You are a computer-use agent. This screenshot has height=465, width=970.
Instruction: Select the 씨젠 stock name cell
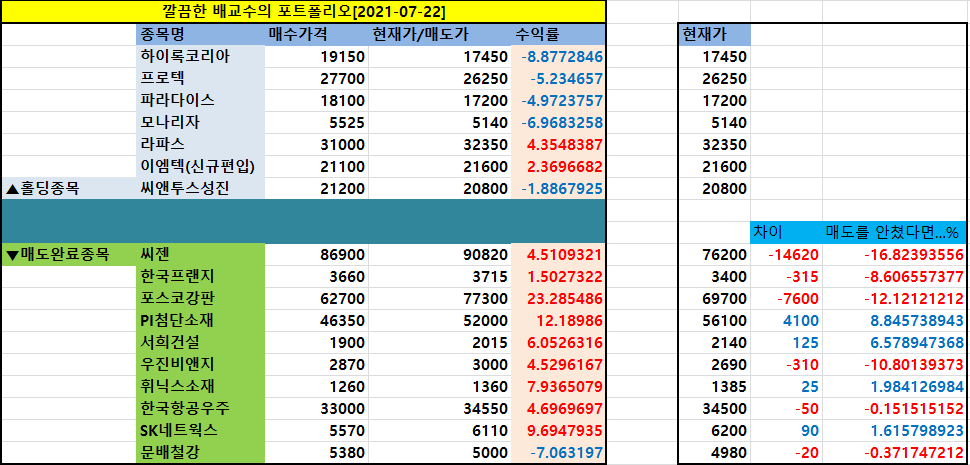point(200,254)
